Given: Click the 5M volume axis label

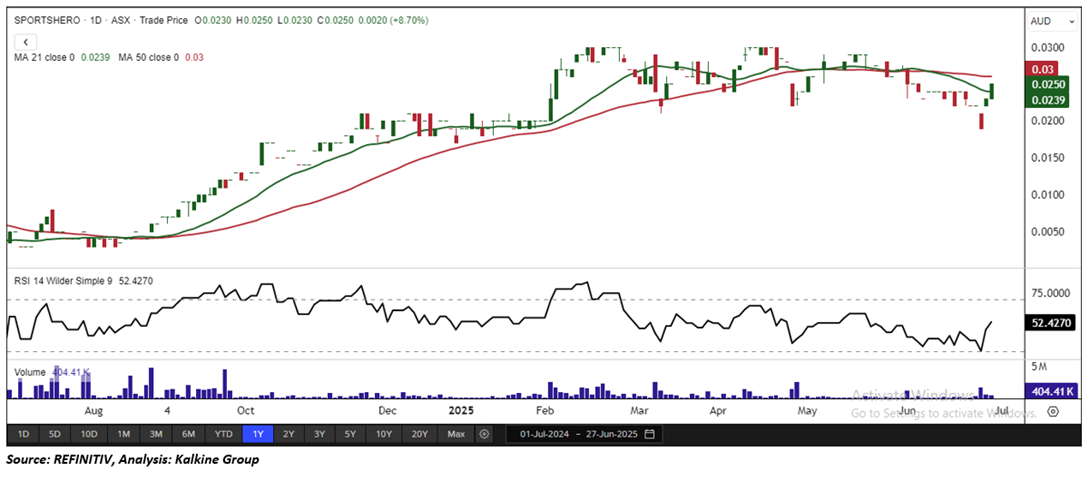Looking at the screenshot, I should click(1039, 365).
